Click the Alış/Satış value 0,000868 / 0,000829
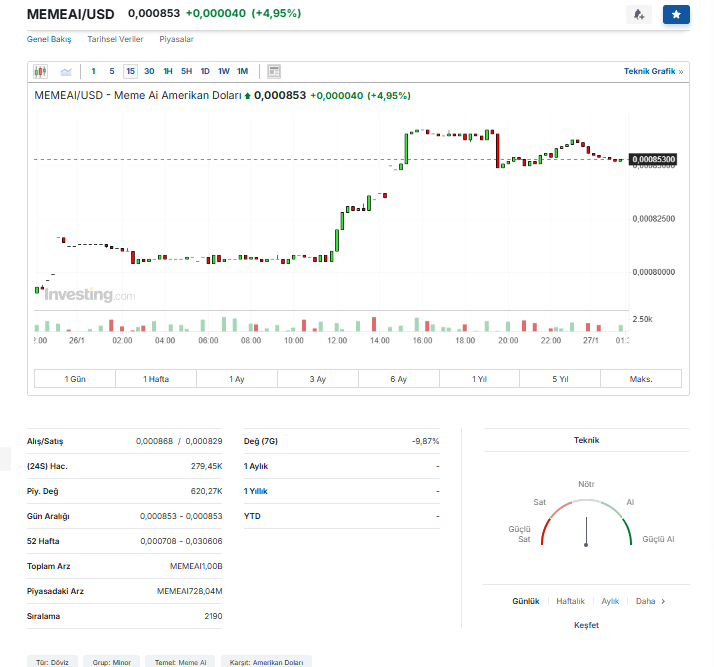This screenshot has height=667, width=714. 179,441
